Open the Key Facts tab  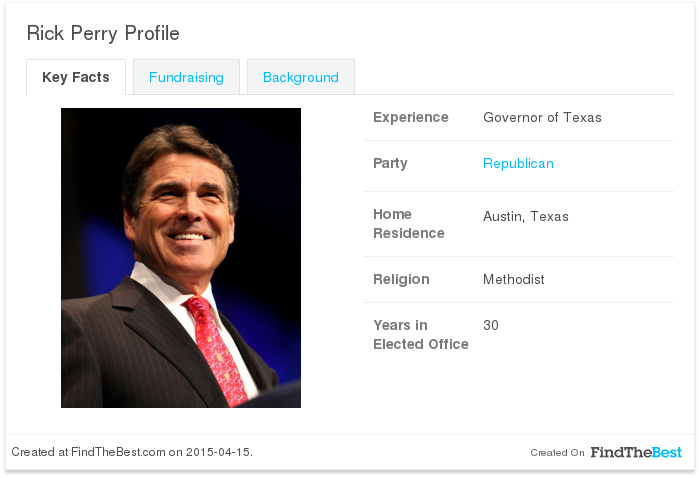tap(76, 77)
